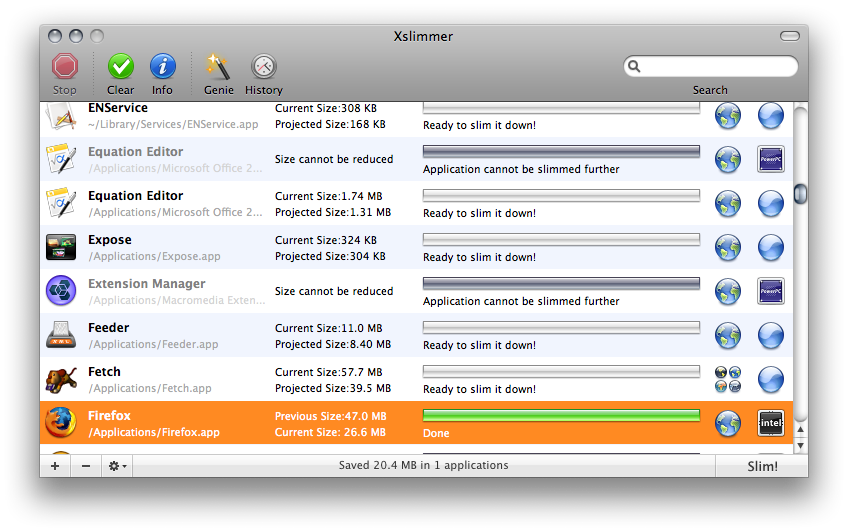This screenshot has height=532, width=848.
Task: Click 'Size cannot be reduced' for Extension Manager
Action: click(x=334, y=291)
